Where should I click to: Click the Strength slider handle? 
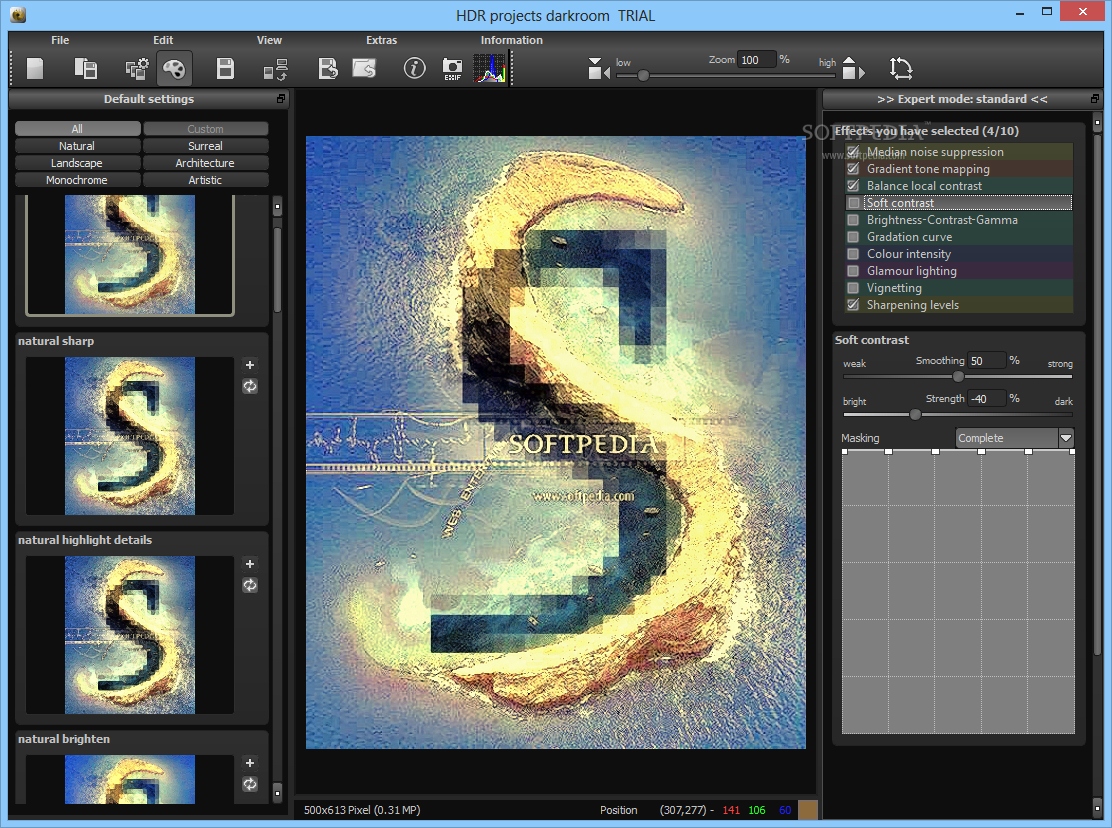point(915,415)
